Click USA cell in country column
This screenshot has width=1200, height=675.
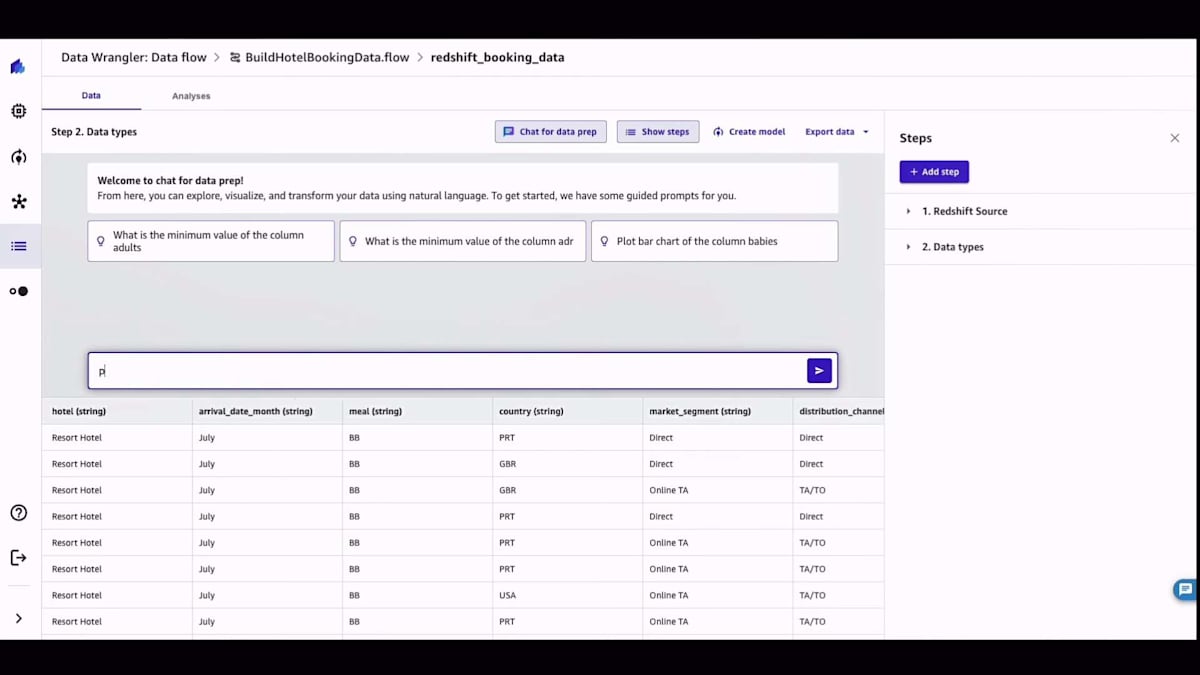(x=567, y=595)
